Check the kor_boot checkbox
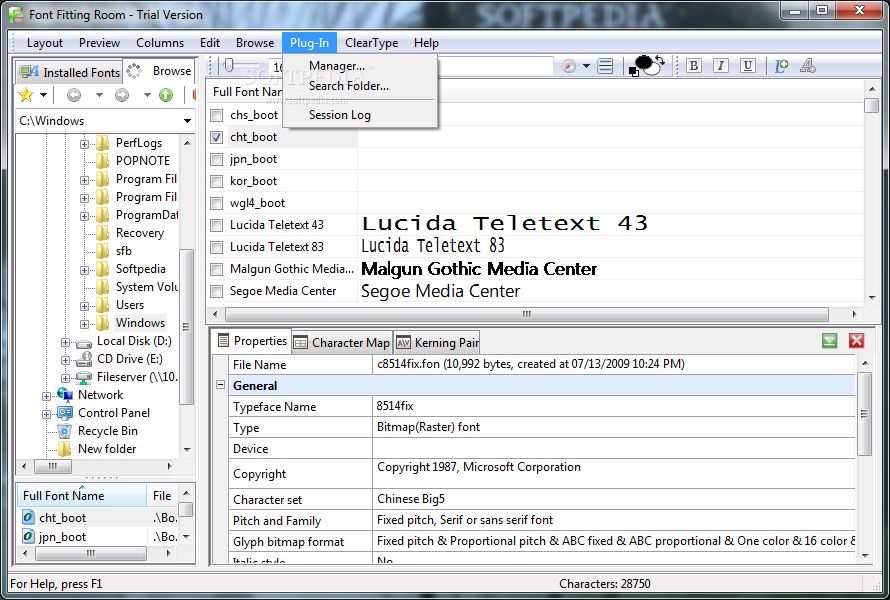 [x=216, y=181]
